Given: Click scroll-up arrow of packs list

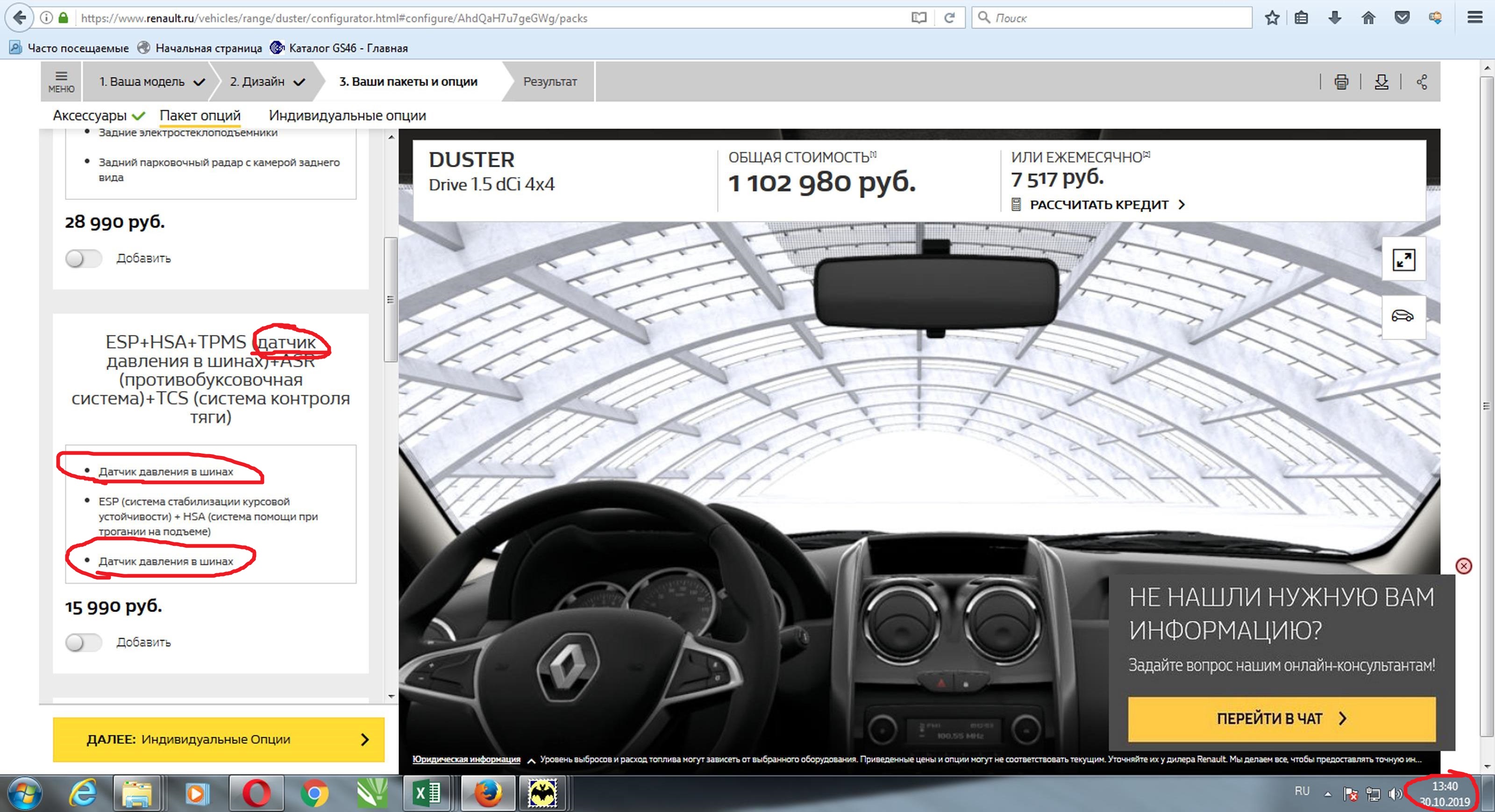Looking at the screenshot, I should 391,137.
